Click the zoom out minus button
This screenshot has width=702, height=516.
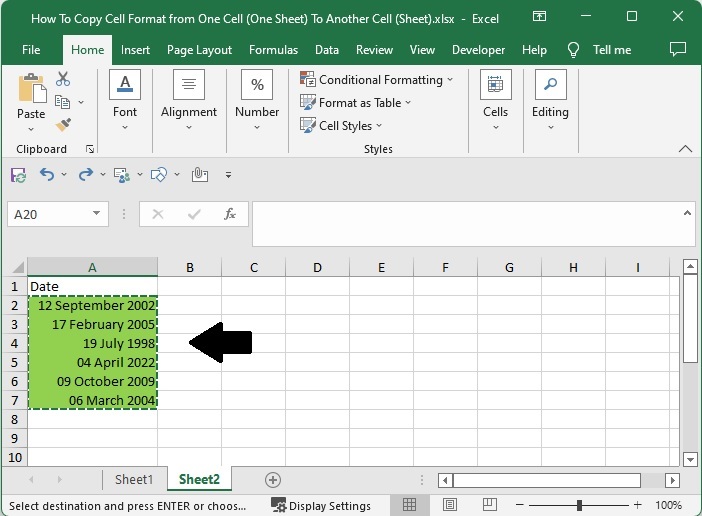[519, 505]
